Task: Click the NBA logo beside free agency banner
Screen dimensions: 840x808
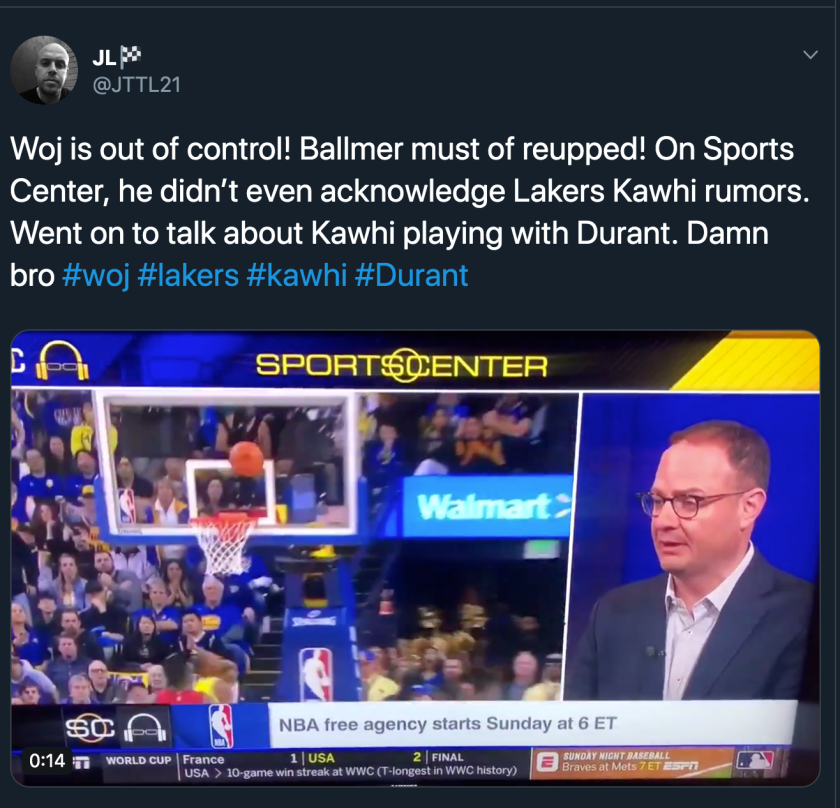Action: coord(221,725)
